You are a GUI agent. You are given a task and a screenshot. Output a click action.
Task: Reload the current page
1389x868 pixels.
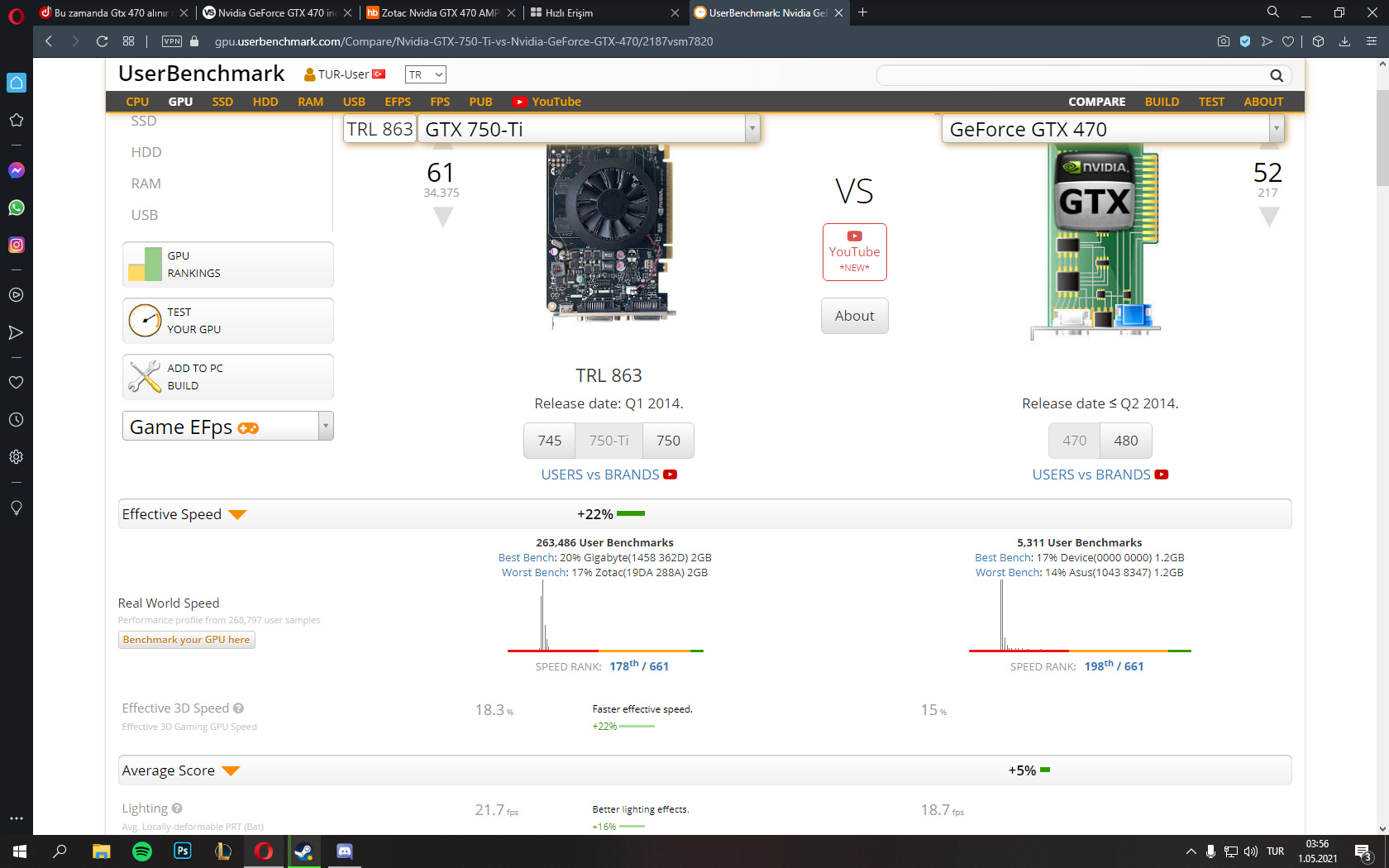pos(102,41)
